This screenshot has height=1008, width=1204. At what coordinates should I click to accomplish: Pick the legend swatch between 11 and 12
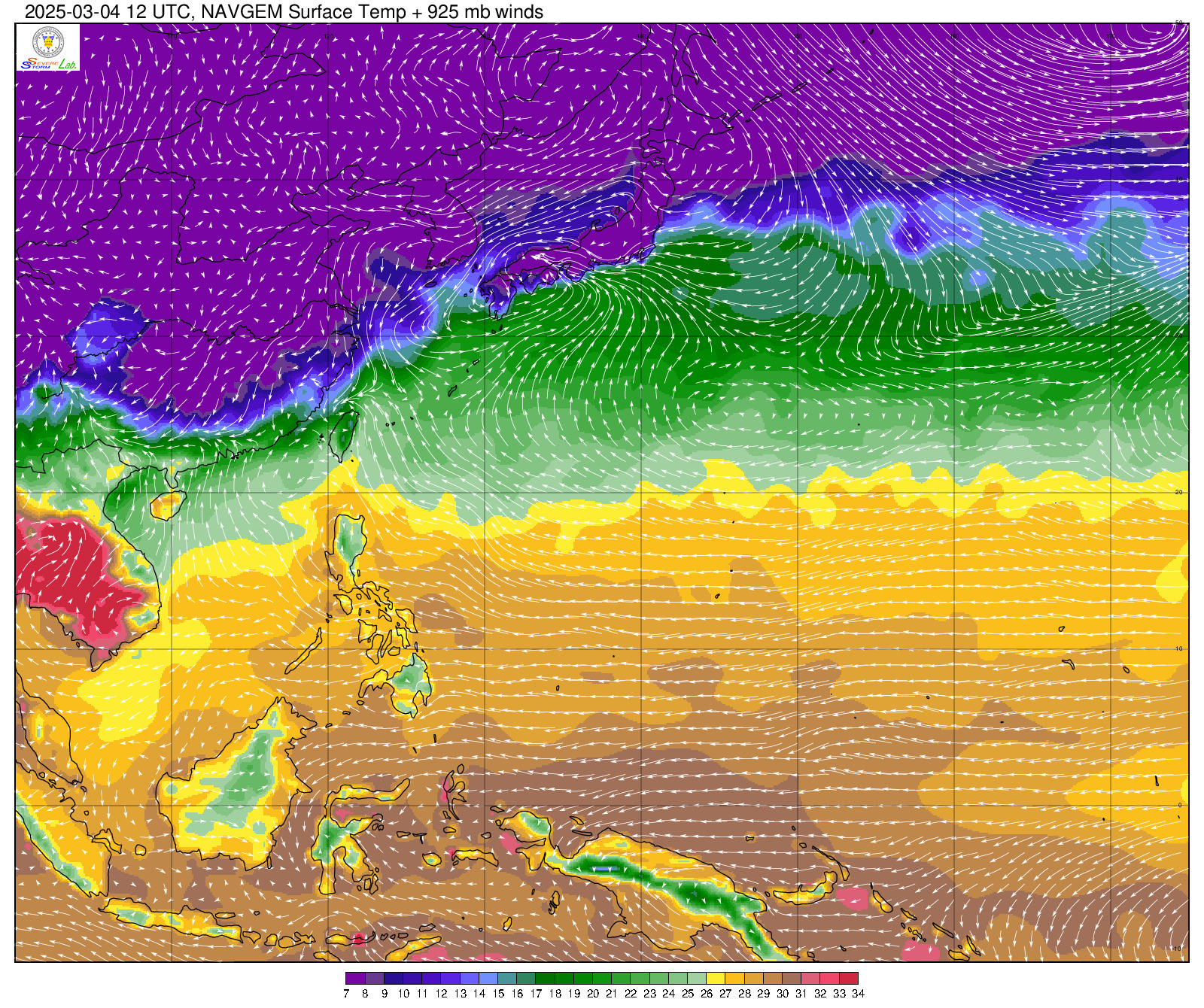pos(431,978)
